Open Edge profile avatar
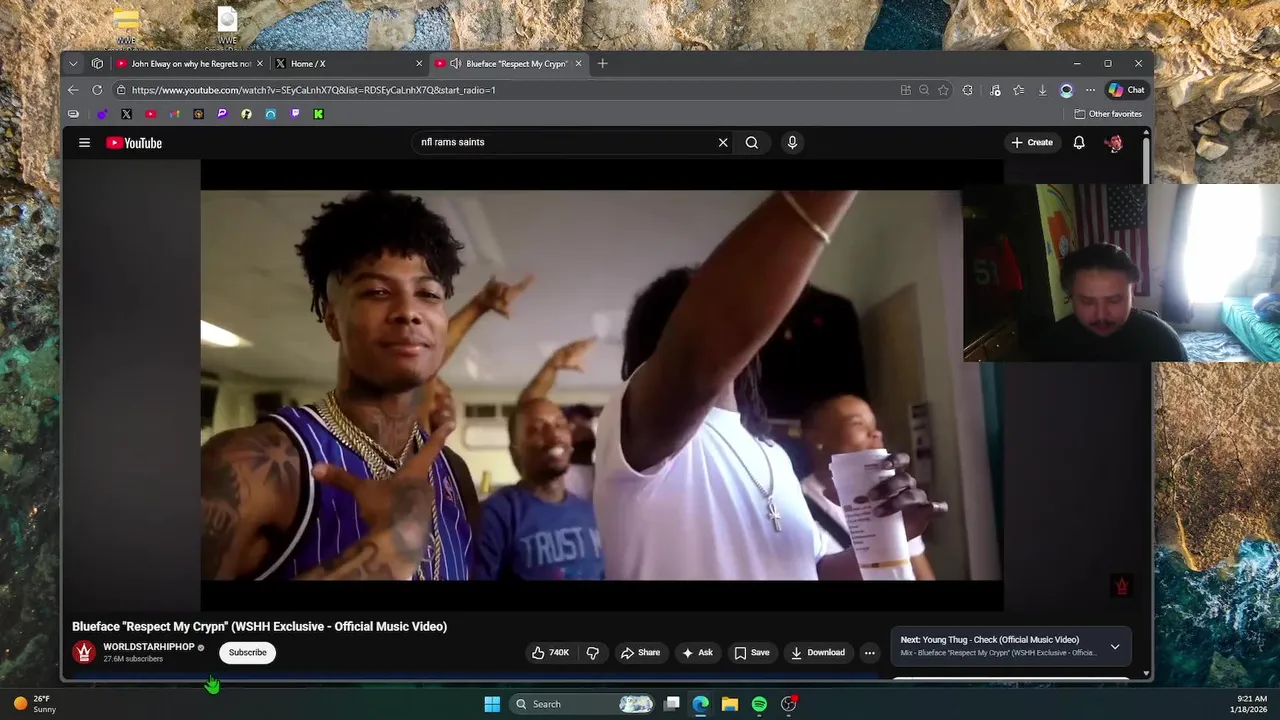1280x720 pixels. coord(1066,90)
